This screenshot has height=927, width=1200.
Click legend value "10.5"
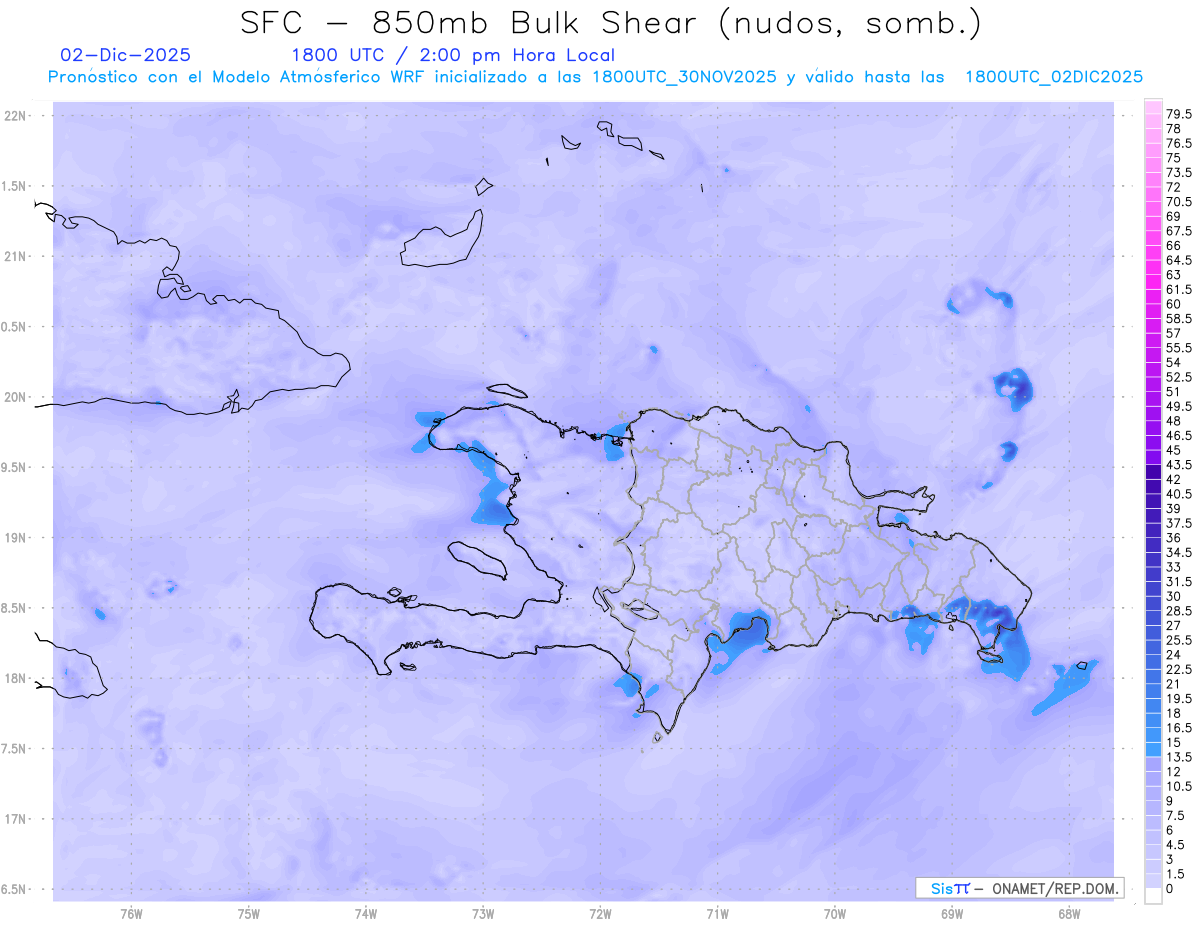pos(1179,786)
